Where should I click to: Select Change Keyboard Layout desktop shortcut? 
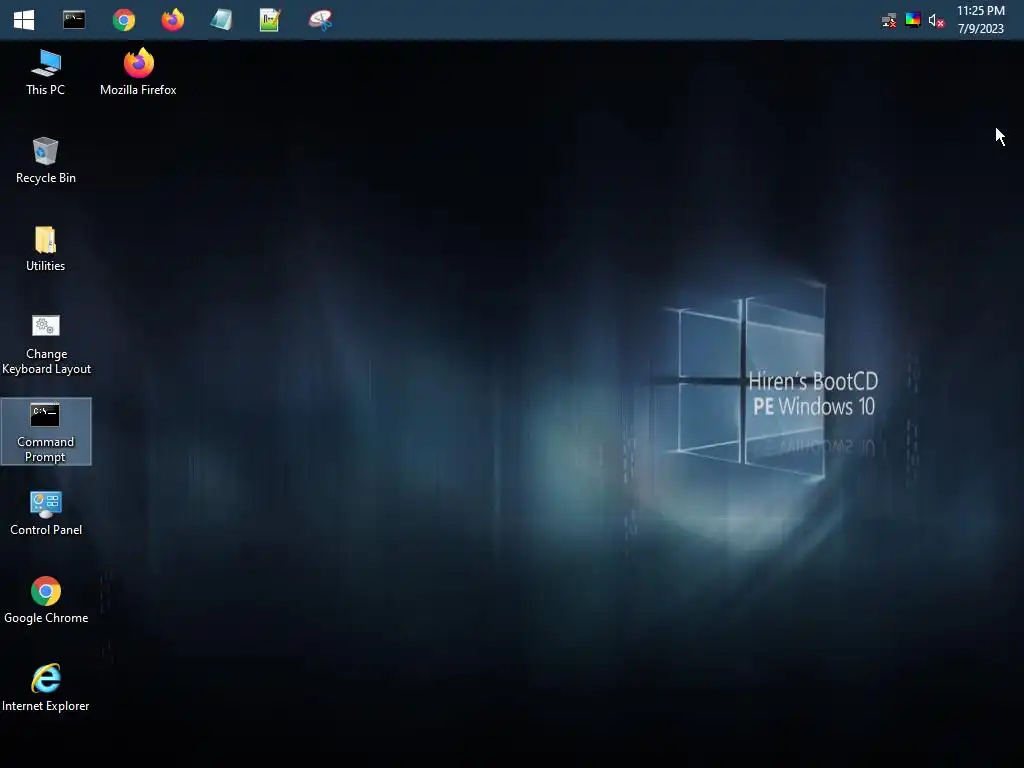click(46, 344)
